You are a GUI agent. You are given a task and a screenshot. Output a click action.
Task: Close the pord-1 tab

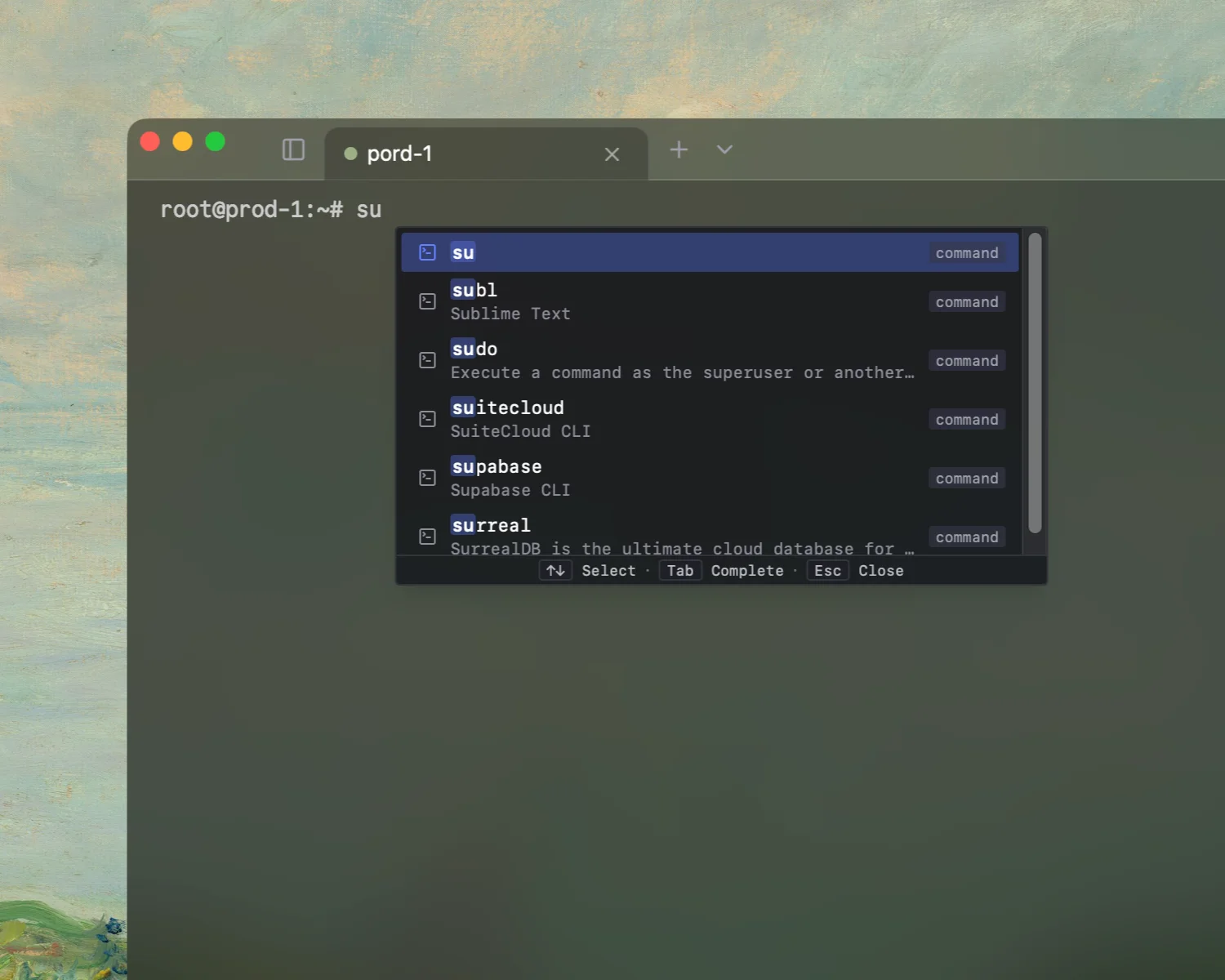coord(612,154)
